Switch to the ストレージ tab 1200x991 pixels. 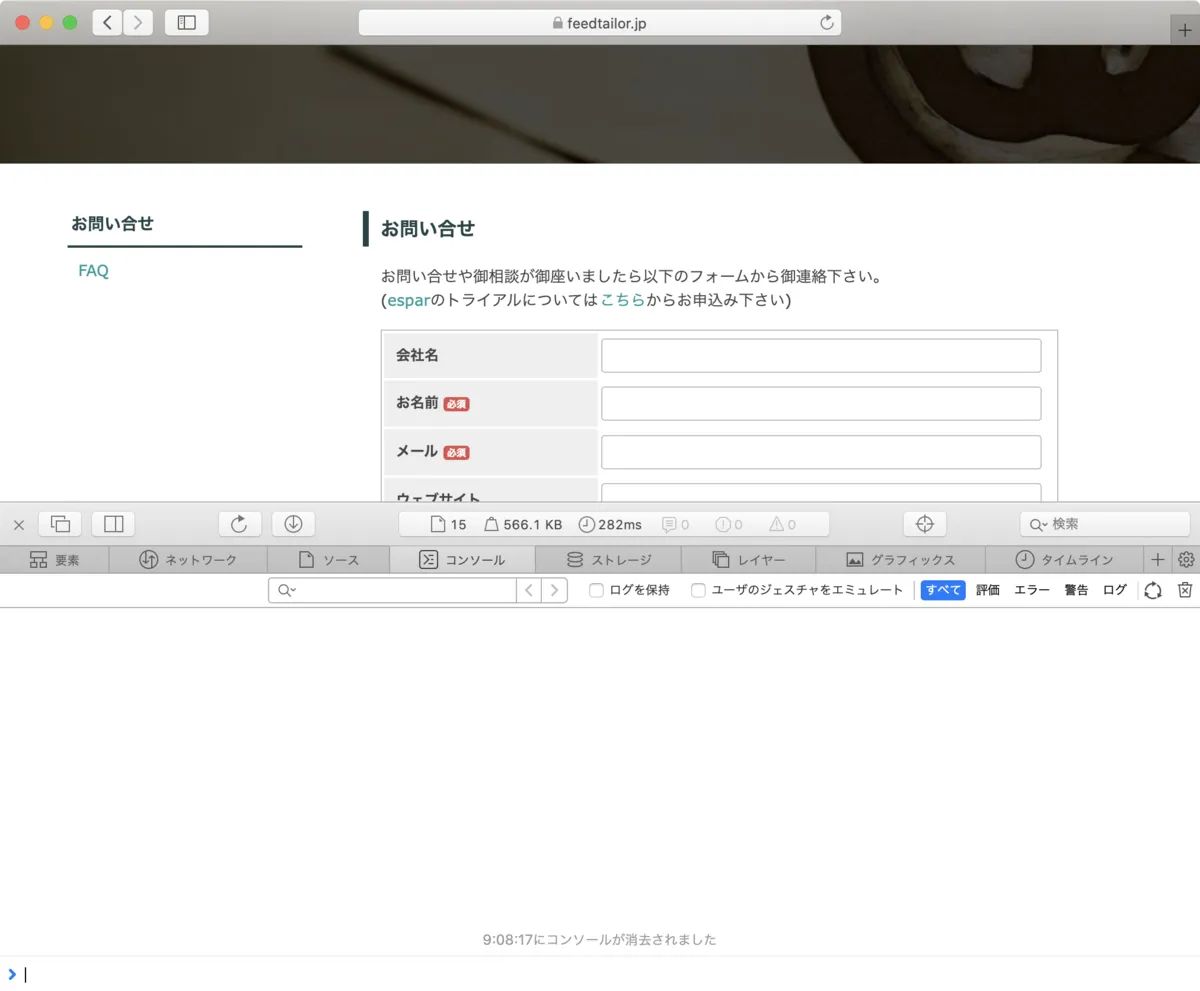608,560
